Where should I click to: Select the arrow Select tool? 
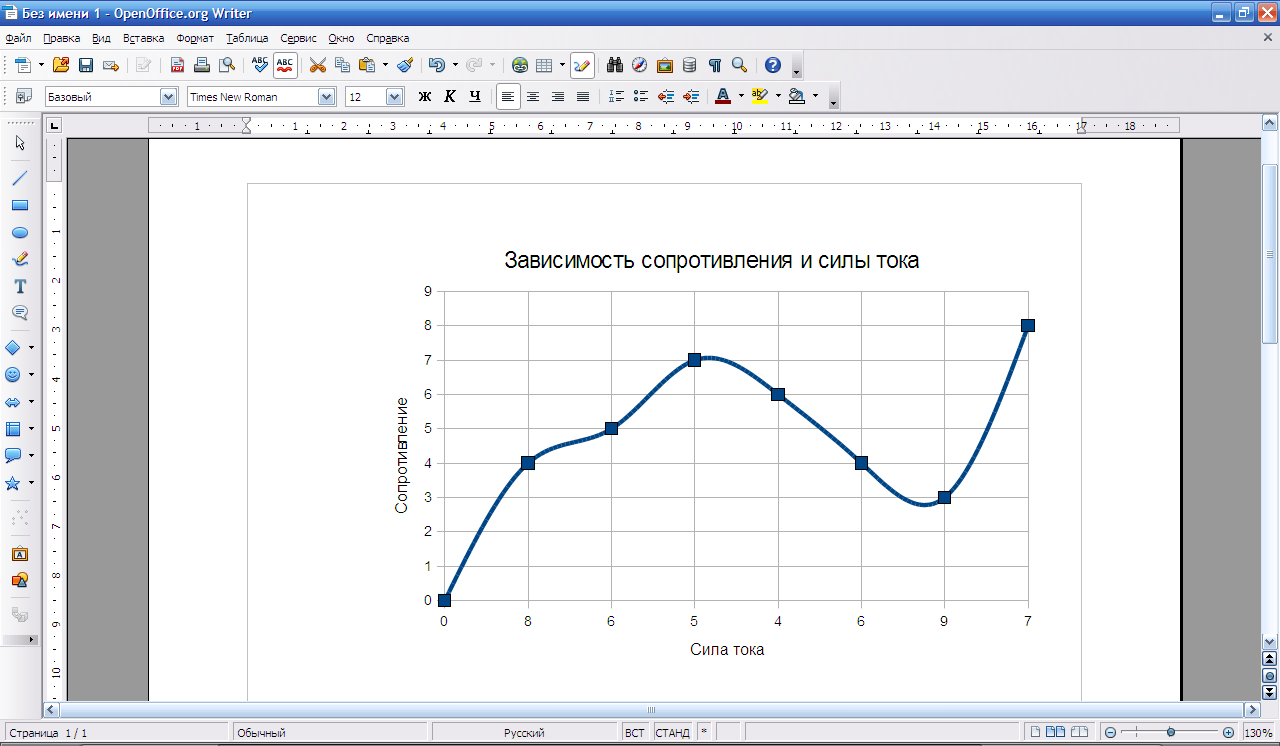[x=19, y=143]
